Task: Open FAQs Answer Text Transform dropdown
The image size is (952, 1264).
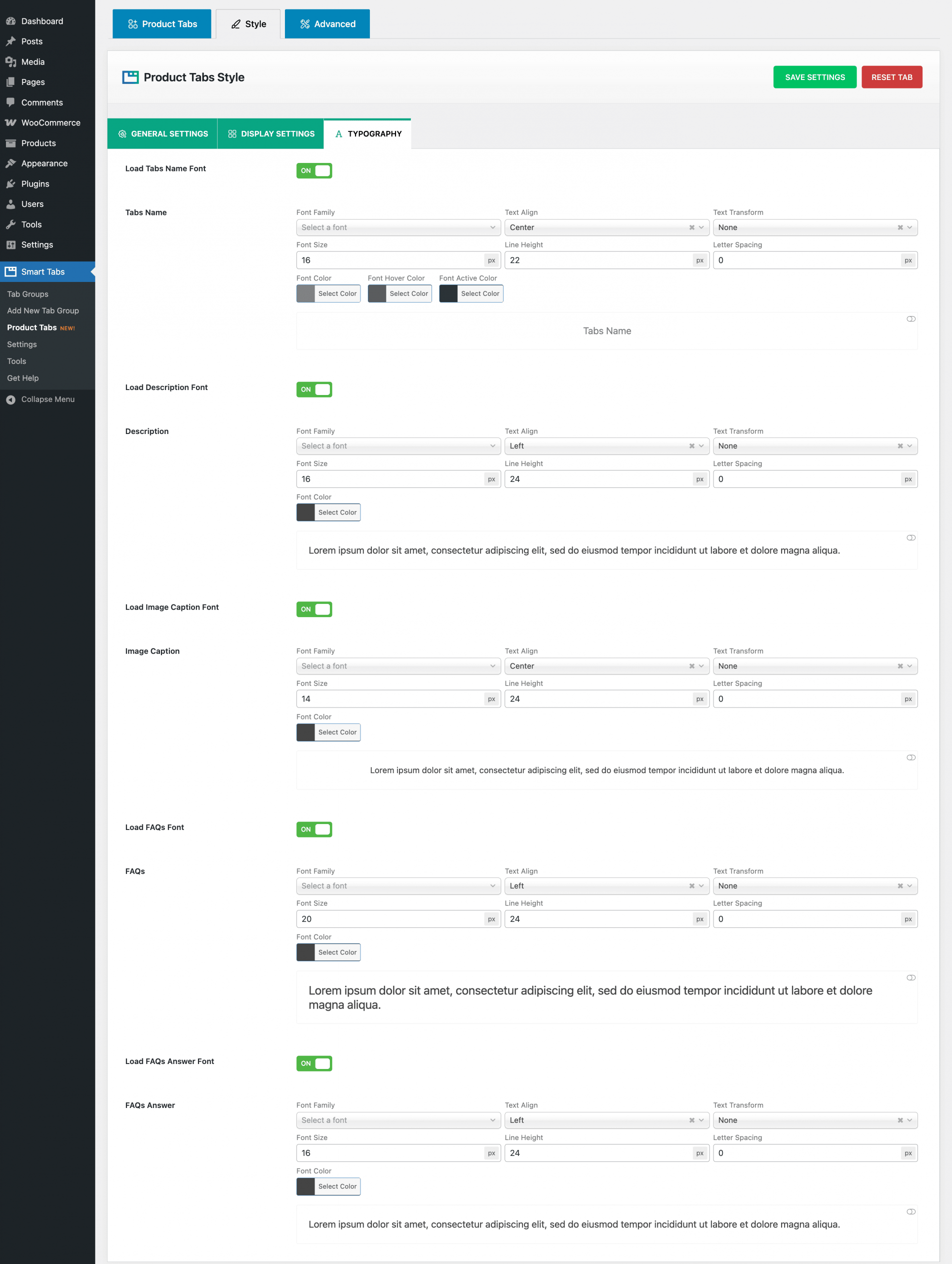Action: pyautogui.click(x=815, y=1120)
